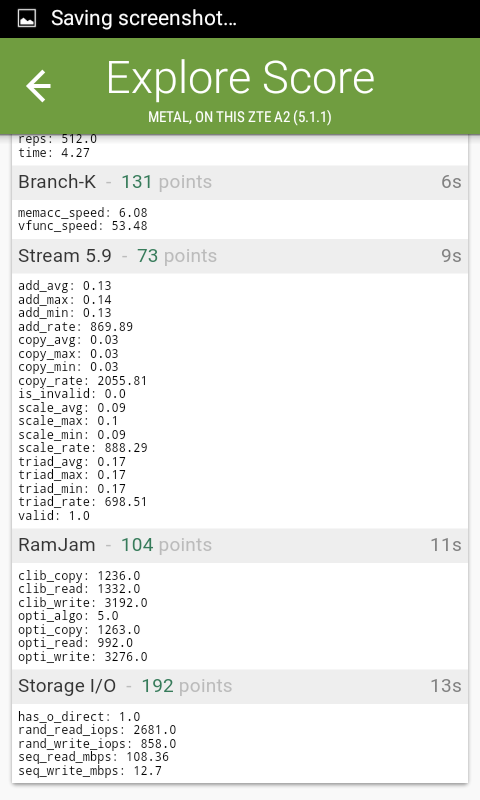Expand the Branch-K section header
The width and height of the screenshot is (480, 800).
tap(240, 182)
